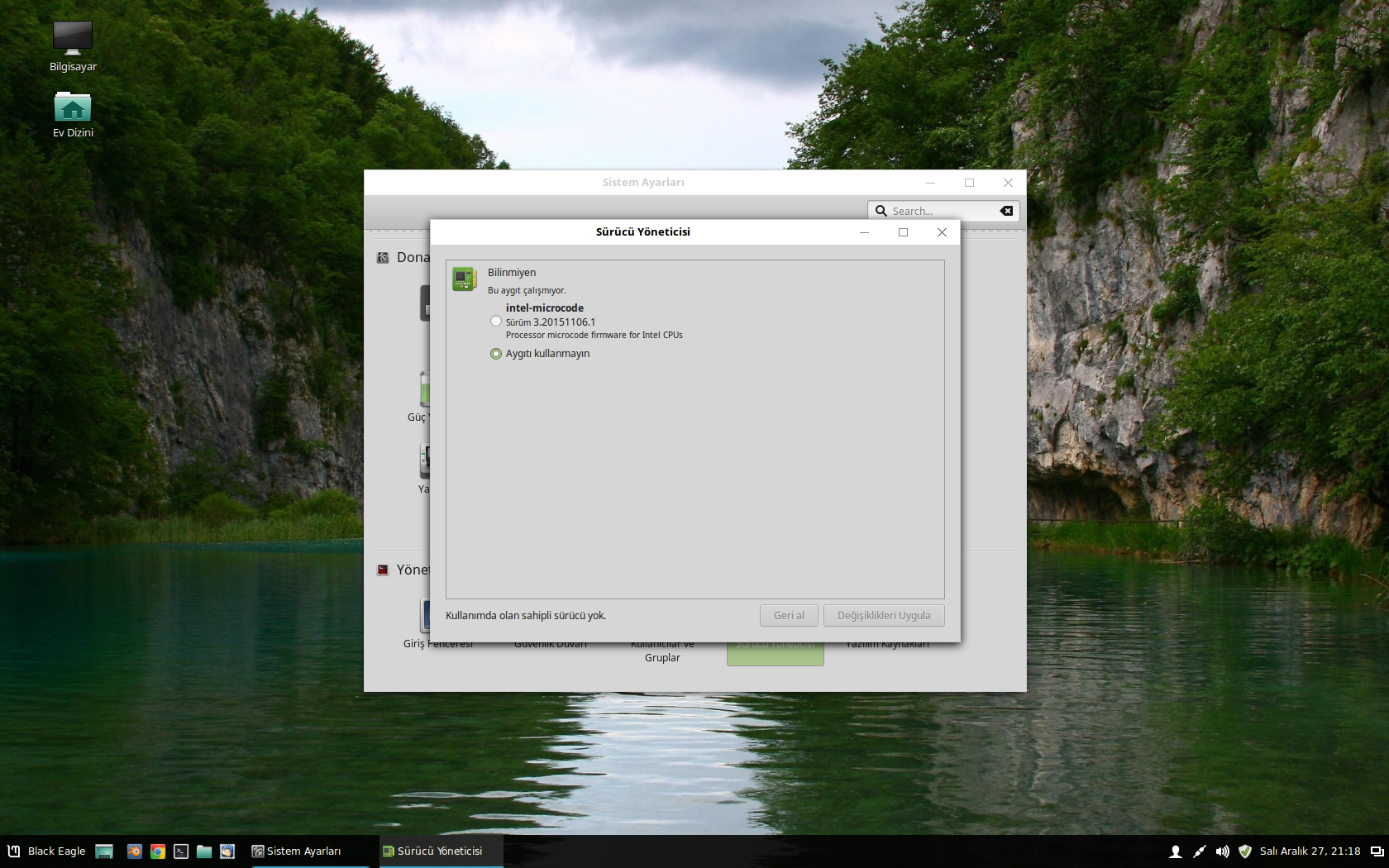Click the magnifier icon in Sistem Ayarları search

coord(881,211)
